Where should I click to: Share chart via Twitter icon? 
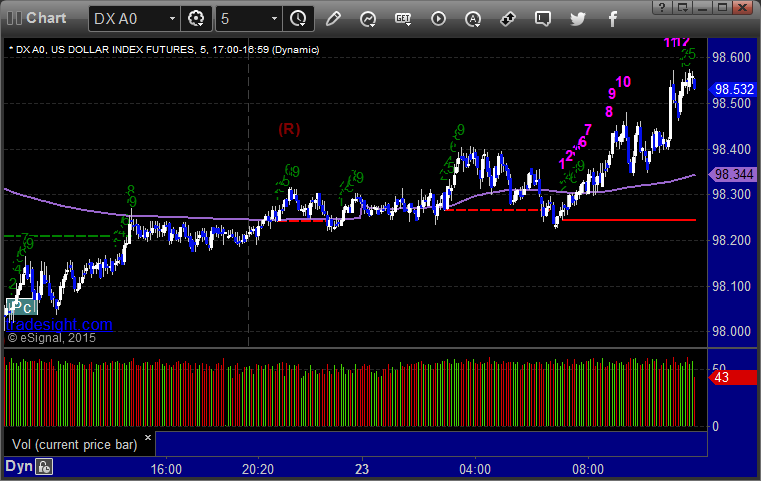578,19
